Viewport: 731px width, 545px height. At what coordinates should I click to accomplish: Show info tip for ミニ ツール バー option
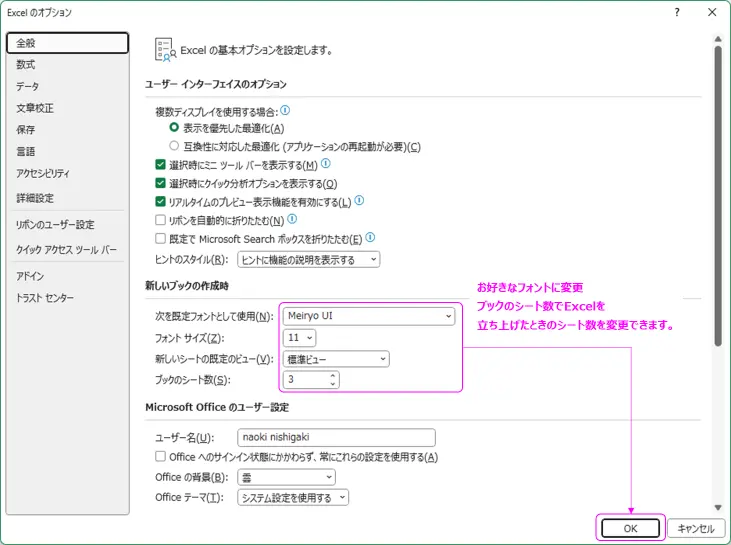[326, 164]
